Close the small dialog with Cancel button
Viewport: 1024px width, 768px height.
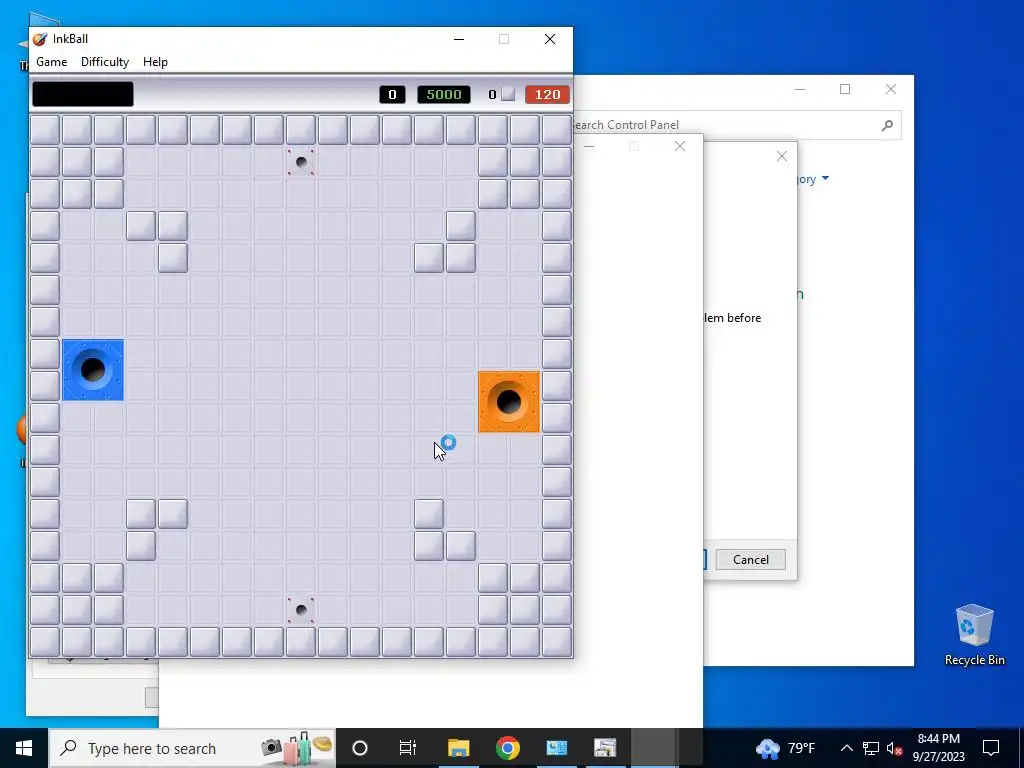point(782,156)
